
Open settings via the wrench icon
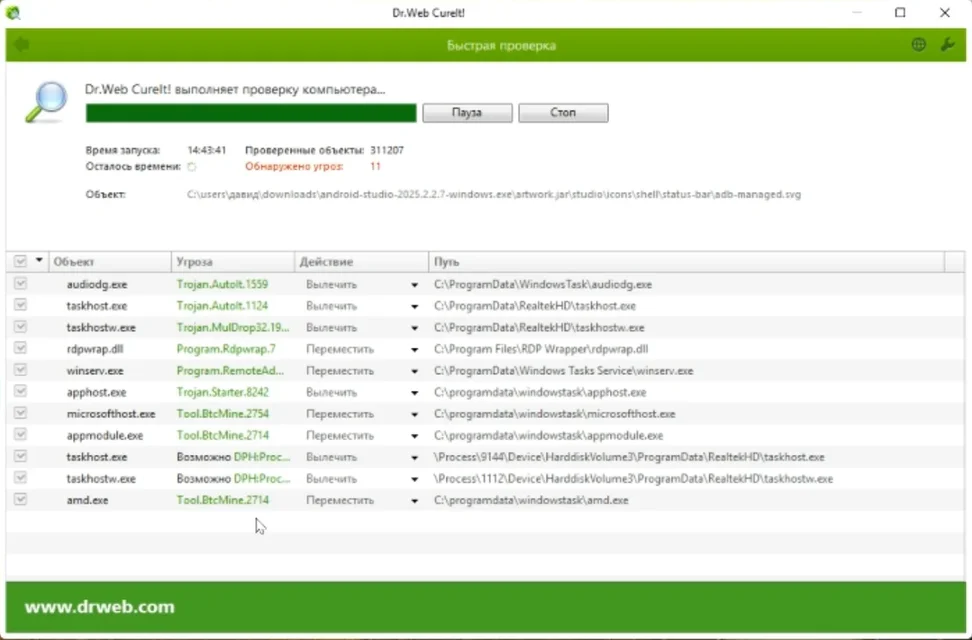[x=948, y=45]
